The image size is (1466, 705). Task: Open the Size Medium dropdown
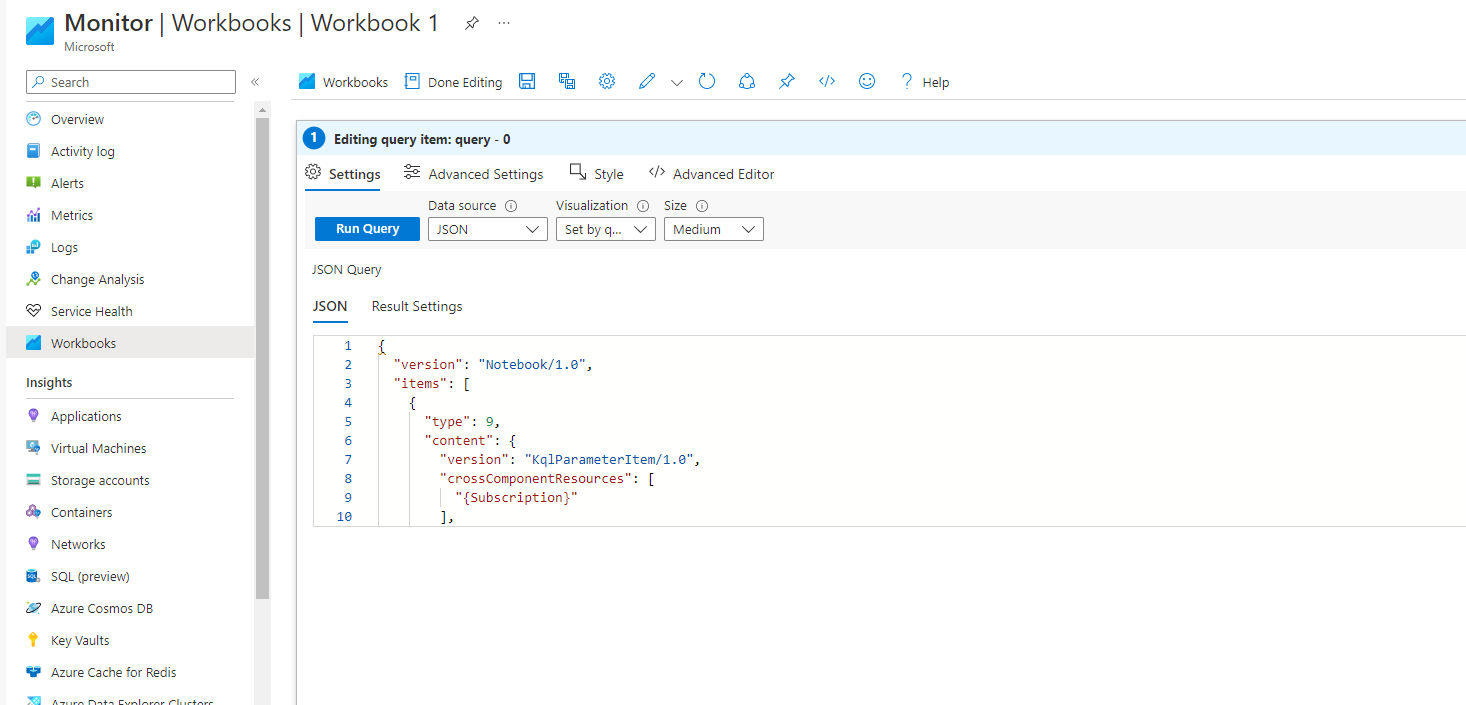(714, 229)
